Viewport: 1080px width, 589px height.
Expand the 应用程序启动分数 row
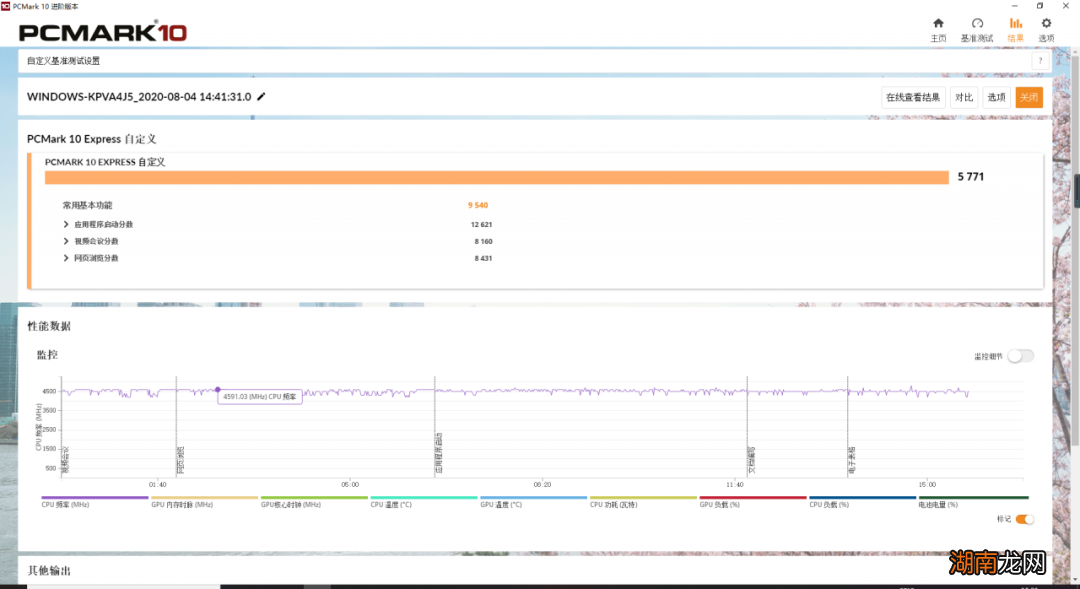[x=66, y=224]
